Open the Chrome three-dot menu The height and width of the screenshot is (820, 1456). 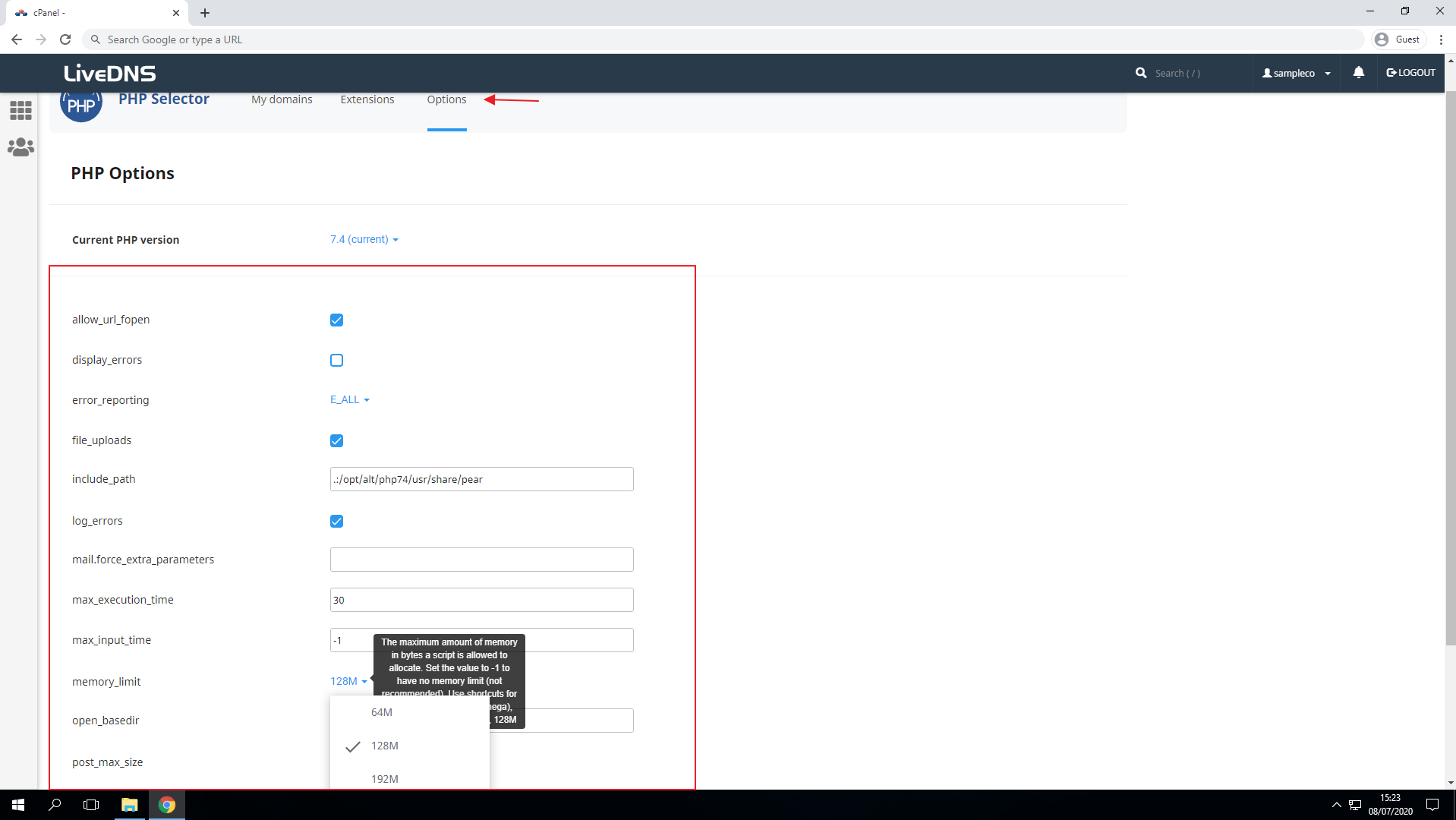(1441, 39)
